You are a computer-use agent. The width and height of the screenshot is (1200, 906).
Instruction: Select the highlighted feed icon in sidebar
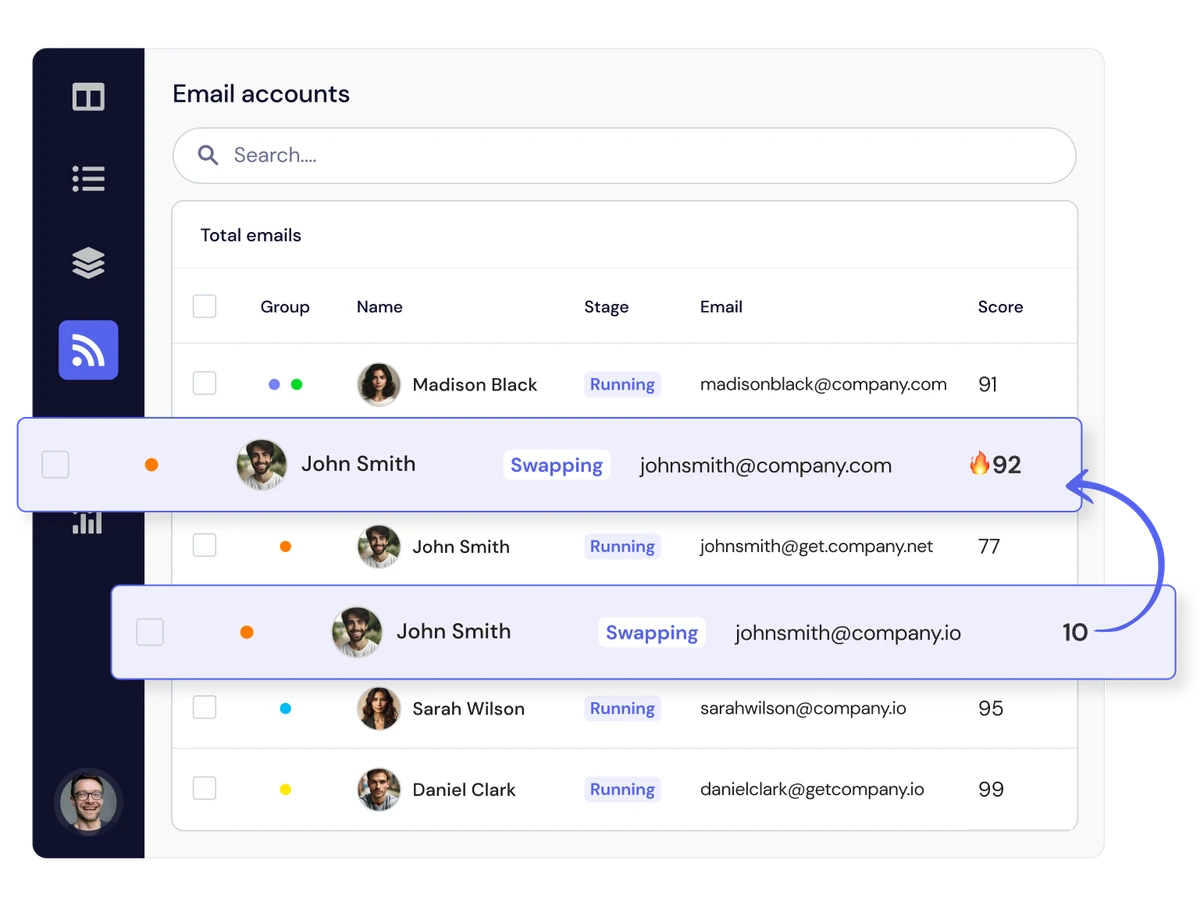pos(88,350)
